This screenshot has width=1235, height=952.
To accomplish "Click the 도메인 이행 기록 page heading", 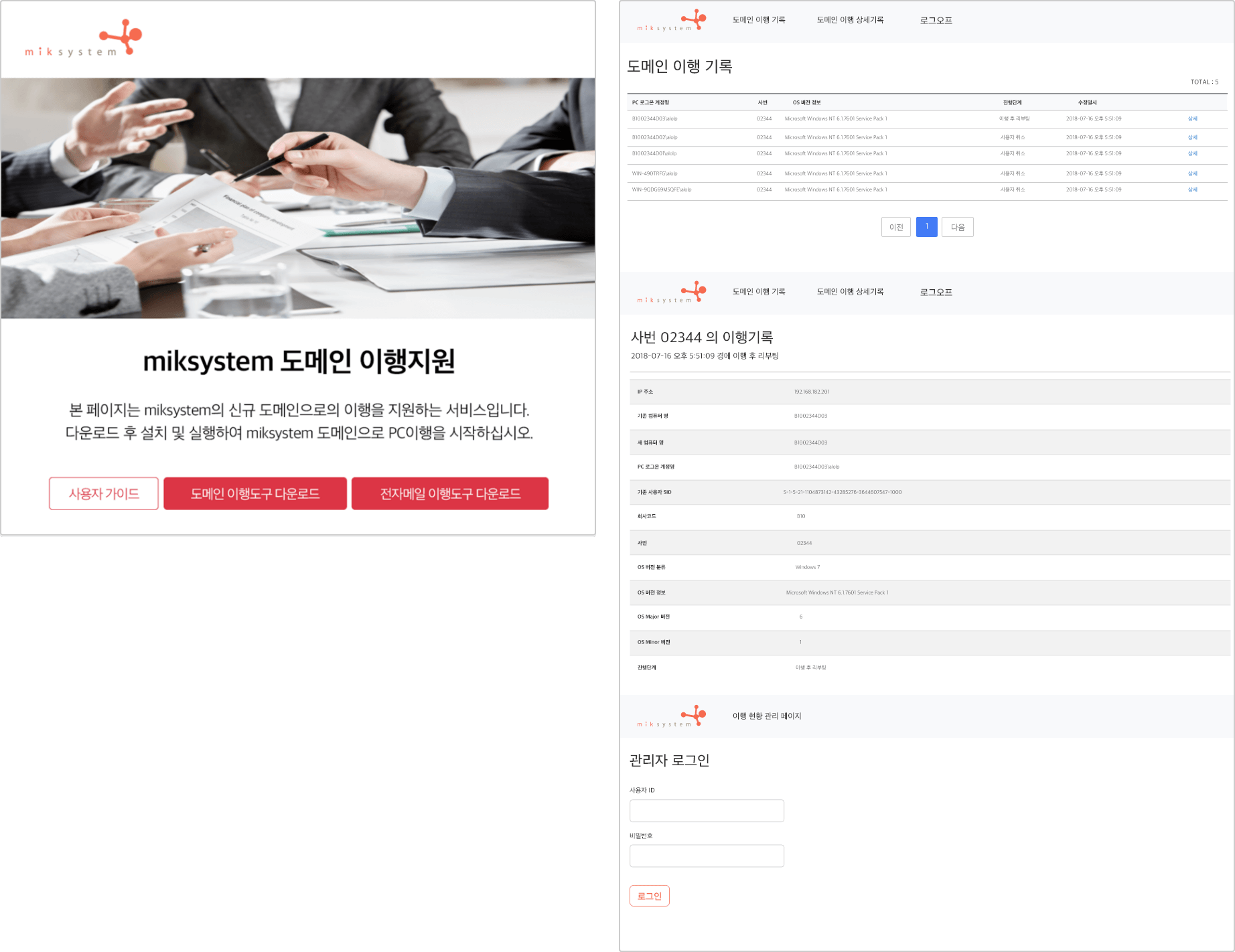I will (679, 66).
